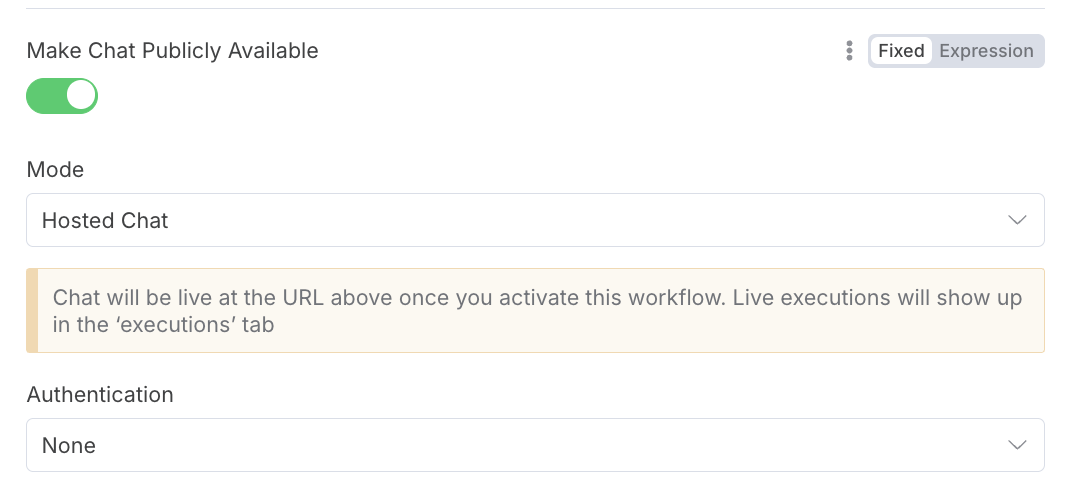The image size is (1070, 478).
Task: Click the Authentication field label
Action: [x=100, y=395]
